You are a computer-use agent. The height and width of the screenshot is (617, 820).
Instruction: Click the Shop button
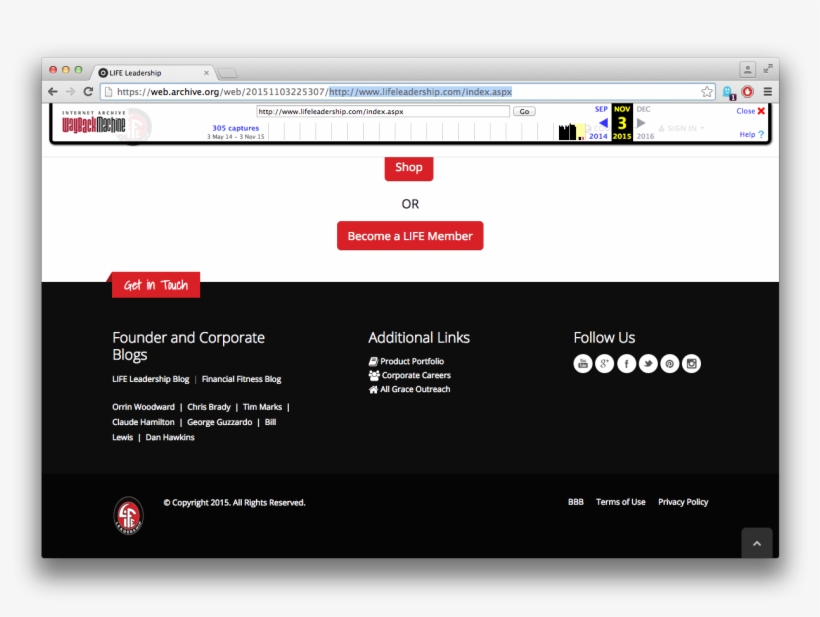coord(408,168)
